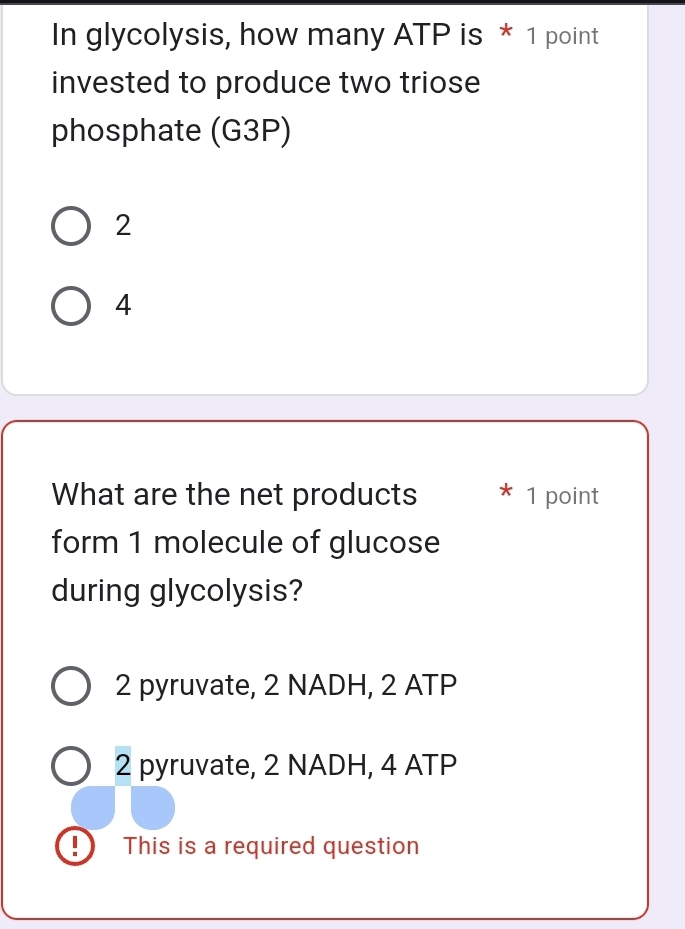This screenshot has width=685, height=929.
Task: Click the highlighted '2' before pyruvate
Action: [x=123, y=766]
